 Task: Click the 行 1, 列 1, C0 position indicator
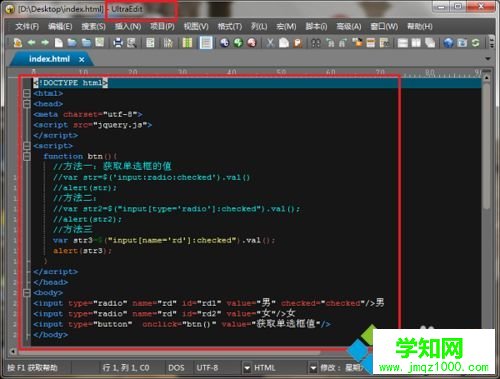(126, 368)
